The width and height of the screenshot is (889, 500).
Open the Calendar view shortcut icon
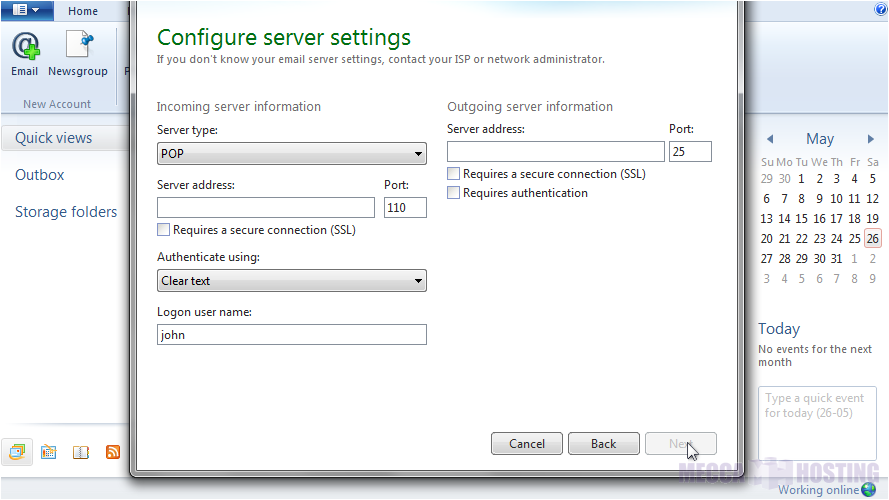[48, 452]
